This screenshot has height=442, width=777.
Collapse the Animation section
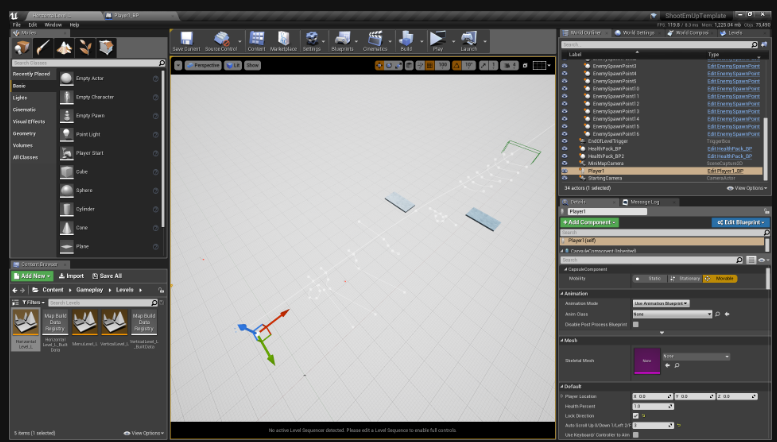coord(562,294)
